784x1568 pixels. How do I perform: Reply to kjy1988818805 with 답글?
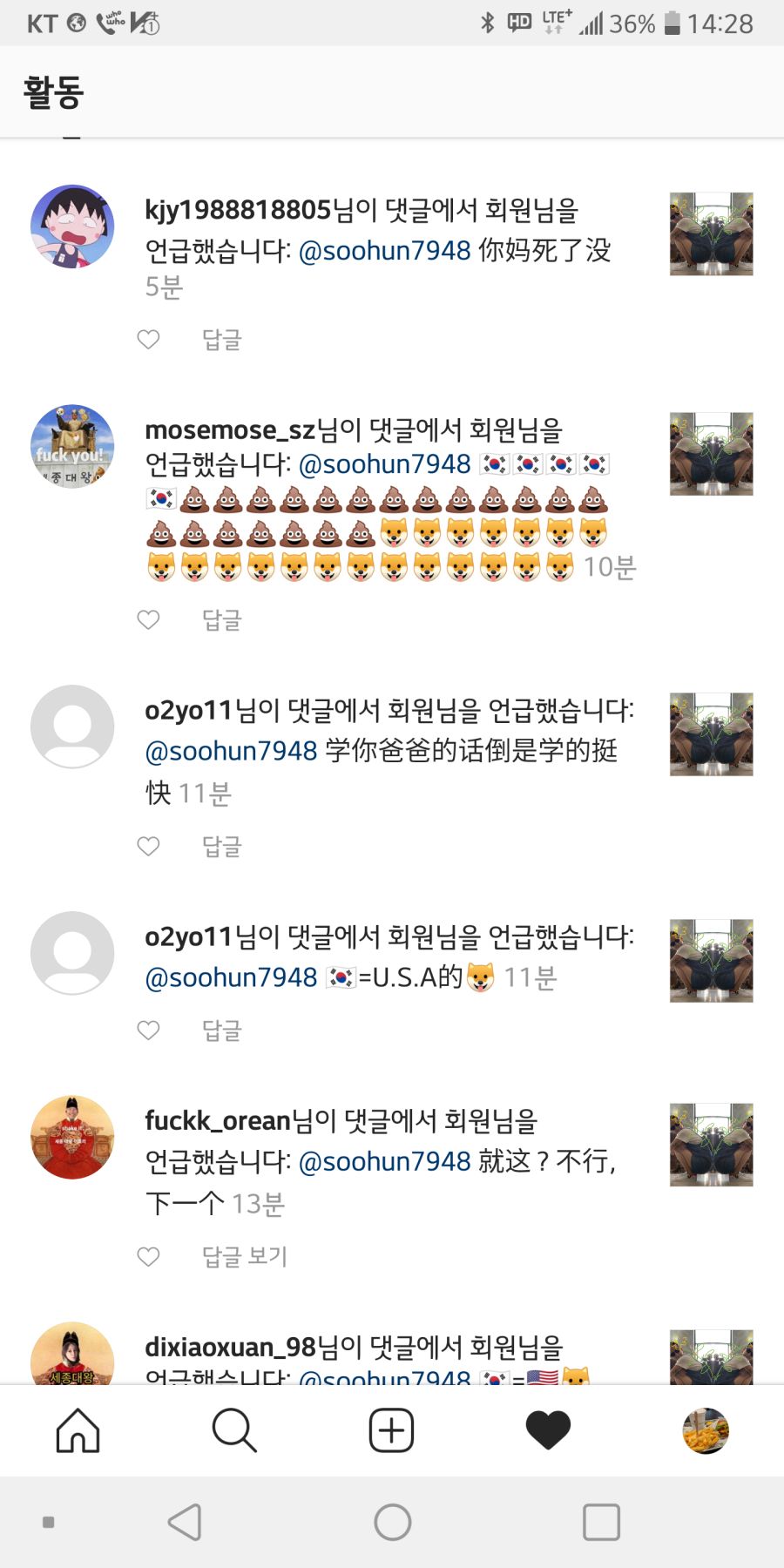point(222,339)
